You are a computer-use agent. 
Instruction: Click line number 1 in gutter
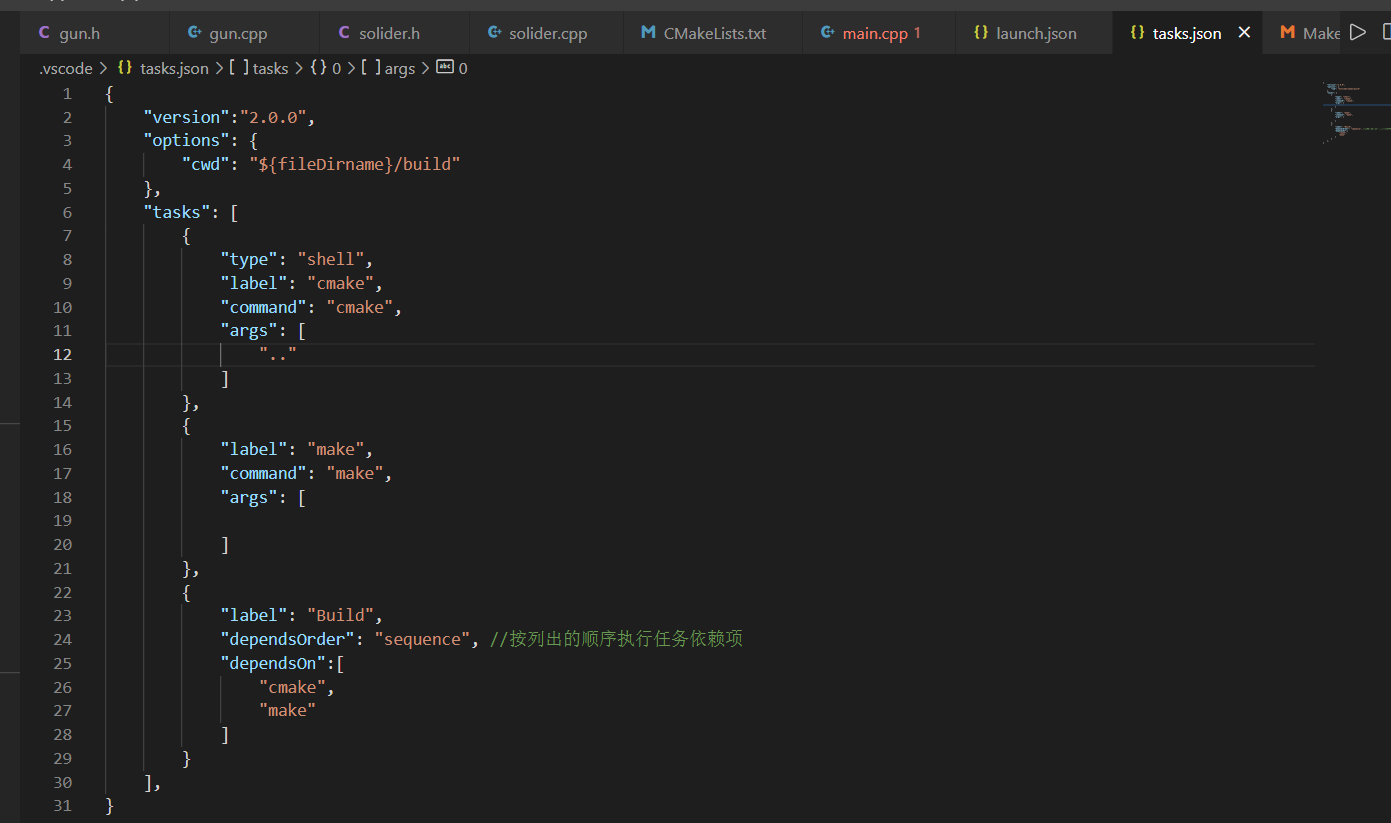pos(67,94)
